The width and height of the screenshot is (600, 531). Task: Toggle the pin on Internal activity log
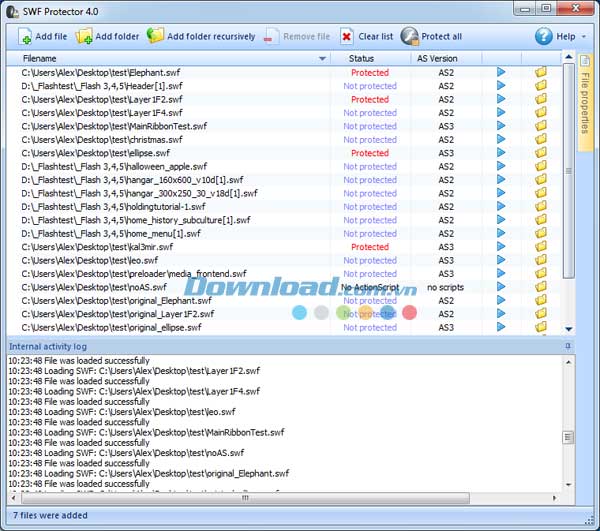click(568, 346)
